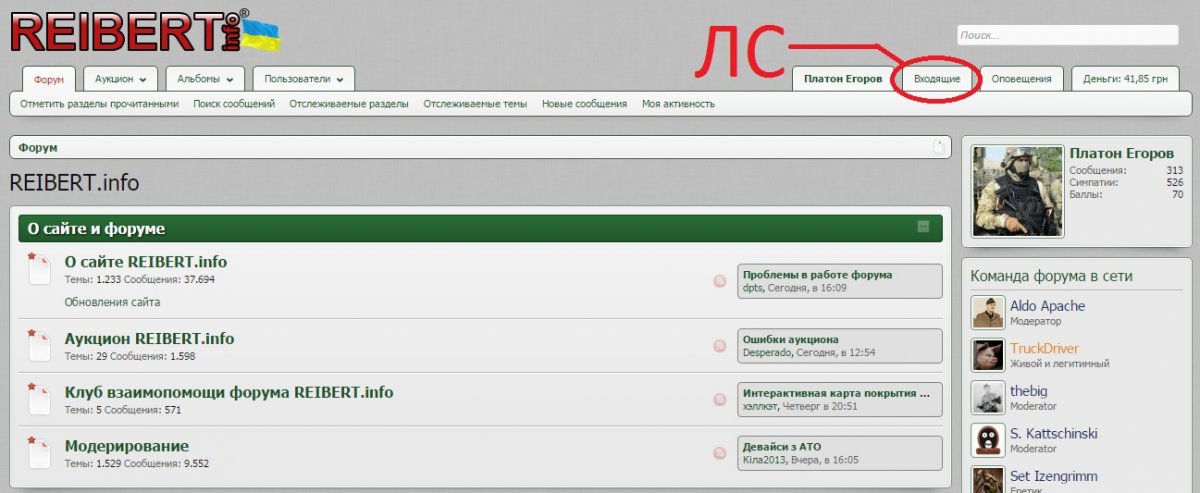Open TruckDriver profile name
Viewport: 1200px width, 493px height.
click(1044, 349)
